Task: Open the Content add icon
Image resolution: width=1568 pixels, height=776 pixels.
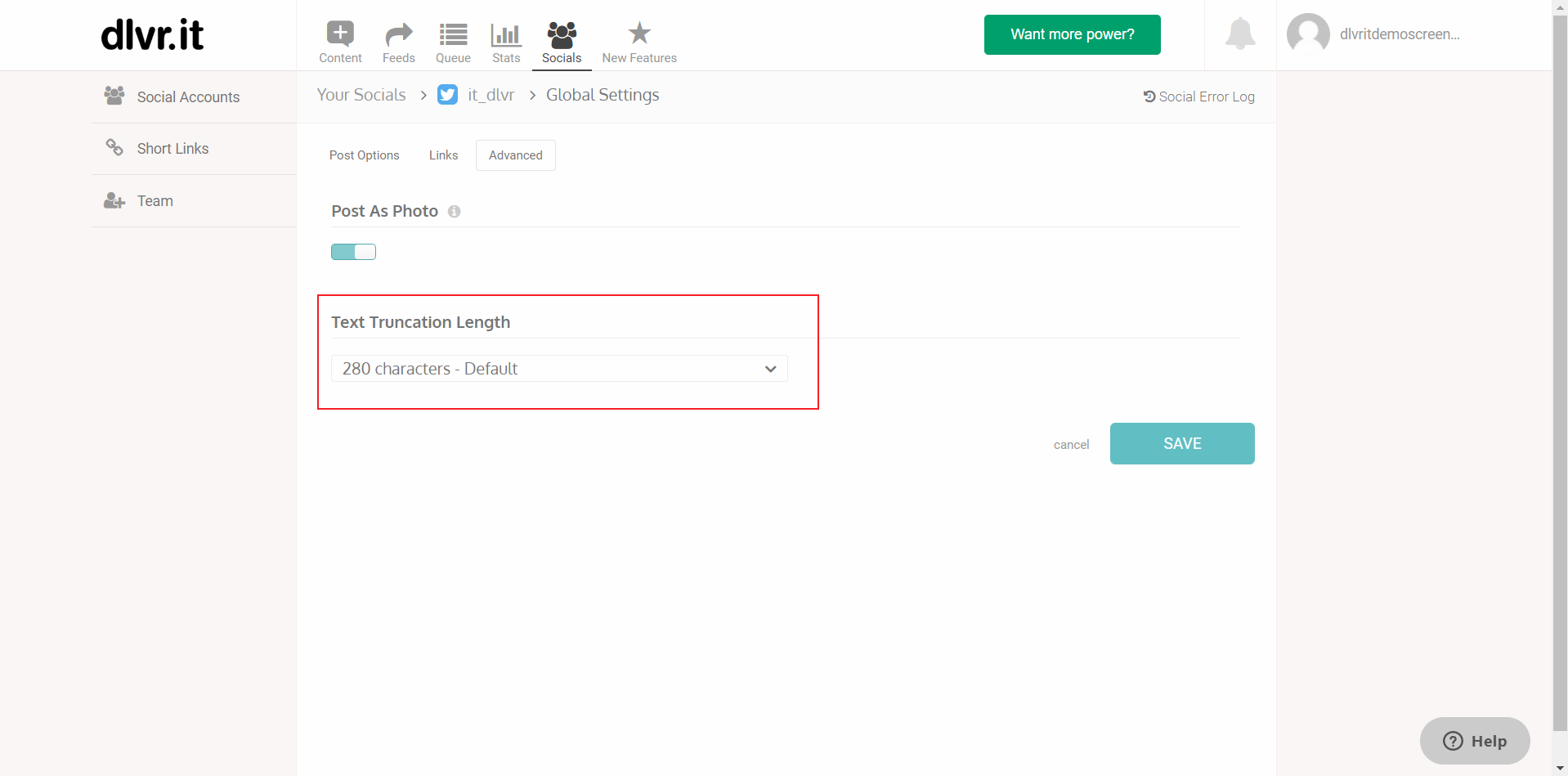Action: point(340,34)
